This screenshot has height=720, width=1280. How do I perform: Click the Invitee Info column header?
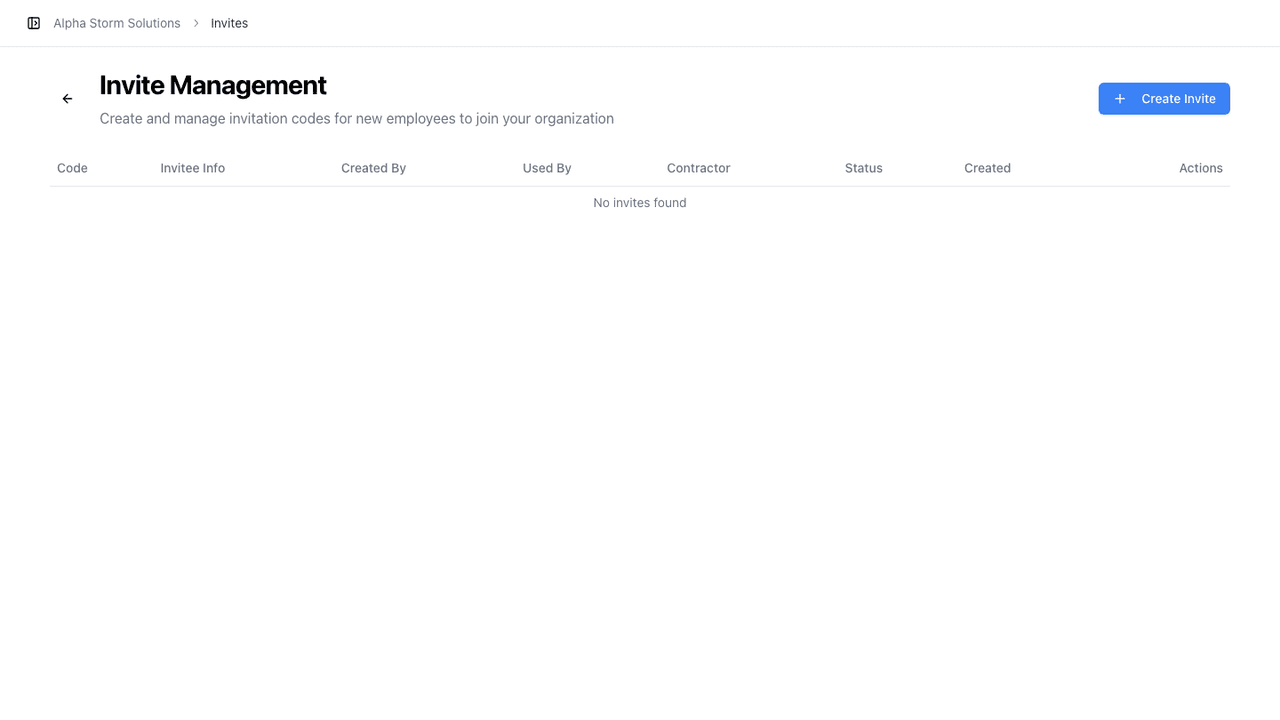(193, 168)
